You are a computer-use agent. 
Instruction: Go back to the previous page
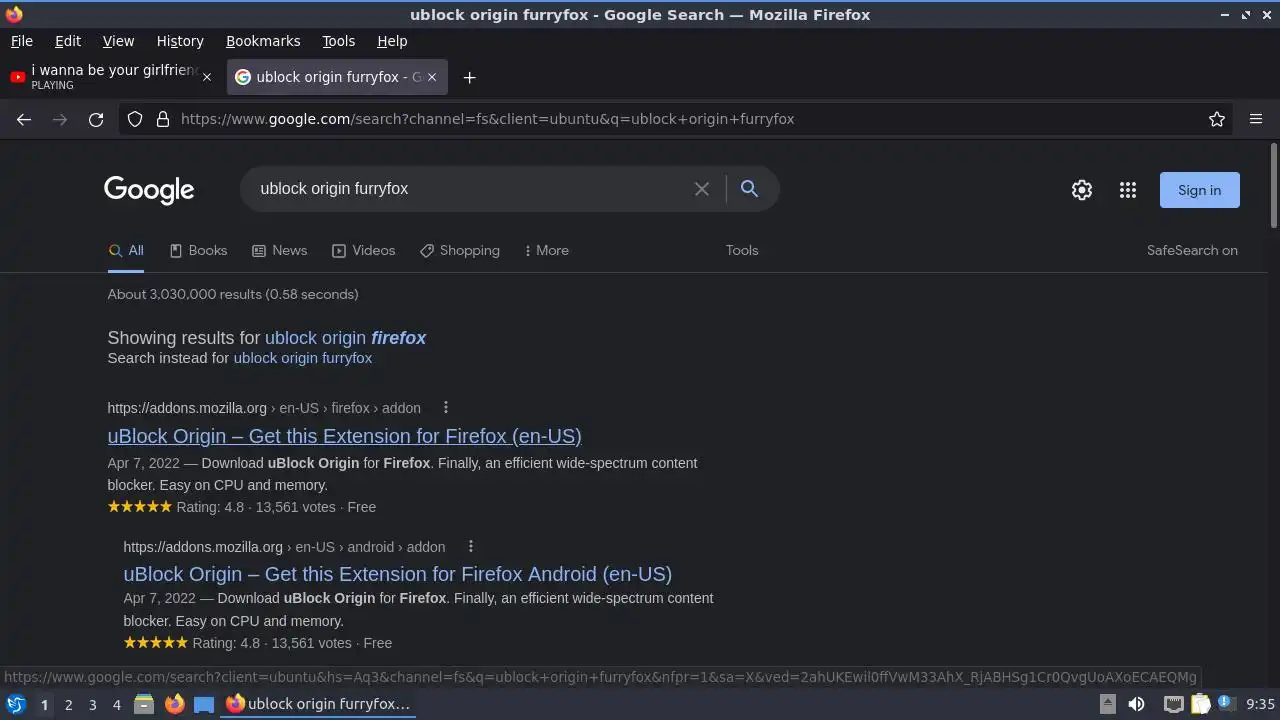click(x=24, y=119)
